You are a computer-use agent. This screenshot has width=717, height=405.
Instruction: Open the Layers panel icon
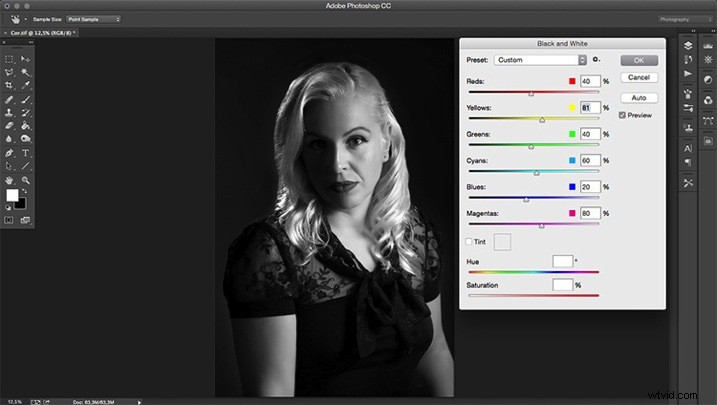click(x=688, y=45)
